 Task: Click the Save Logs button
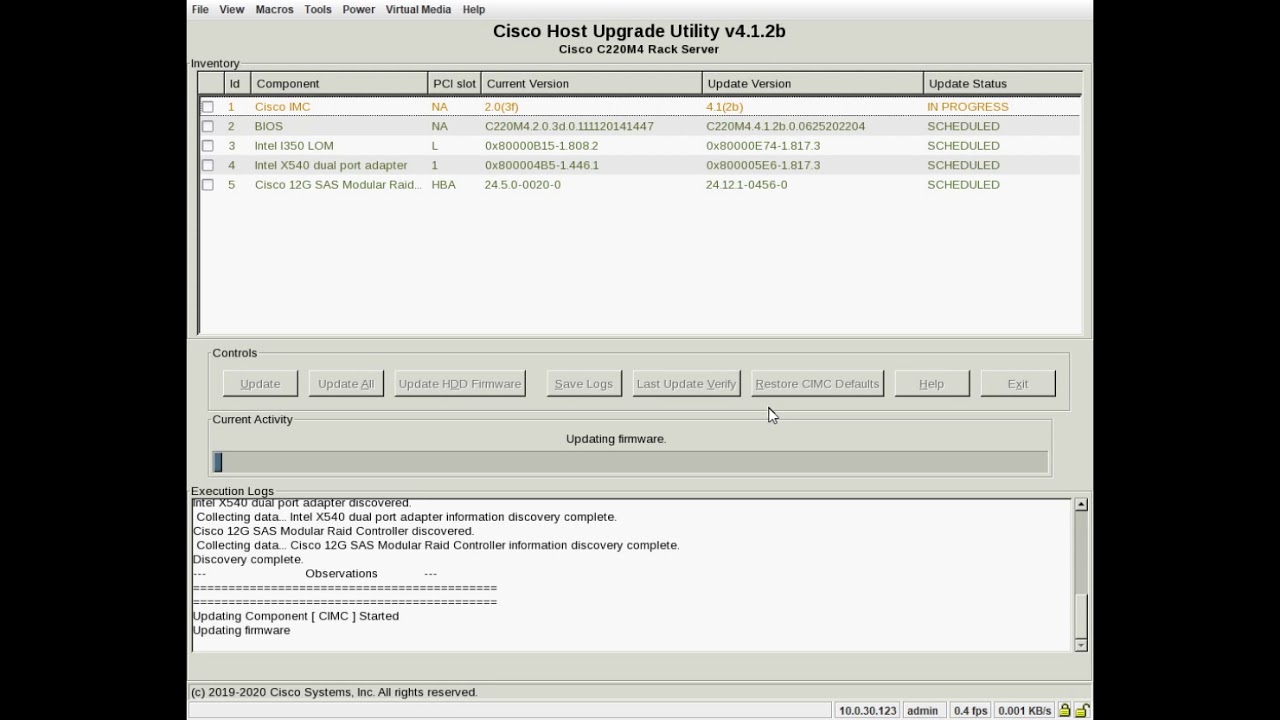584,384
